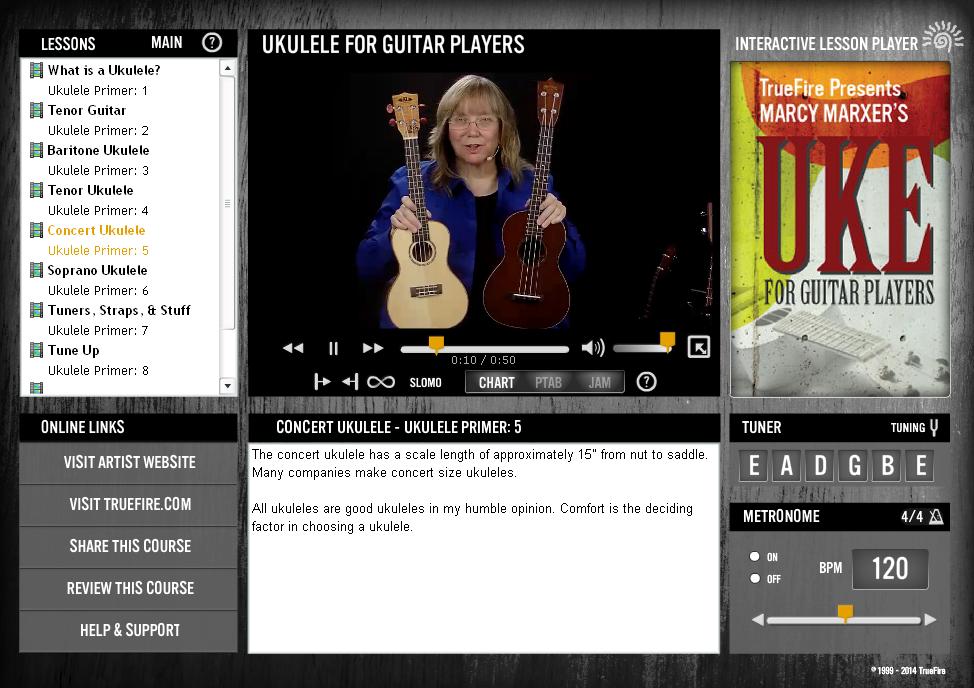Toggle the infinity loop icon

tap(381, 382)
